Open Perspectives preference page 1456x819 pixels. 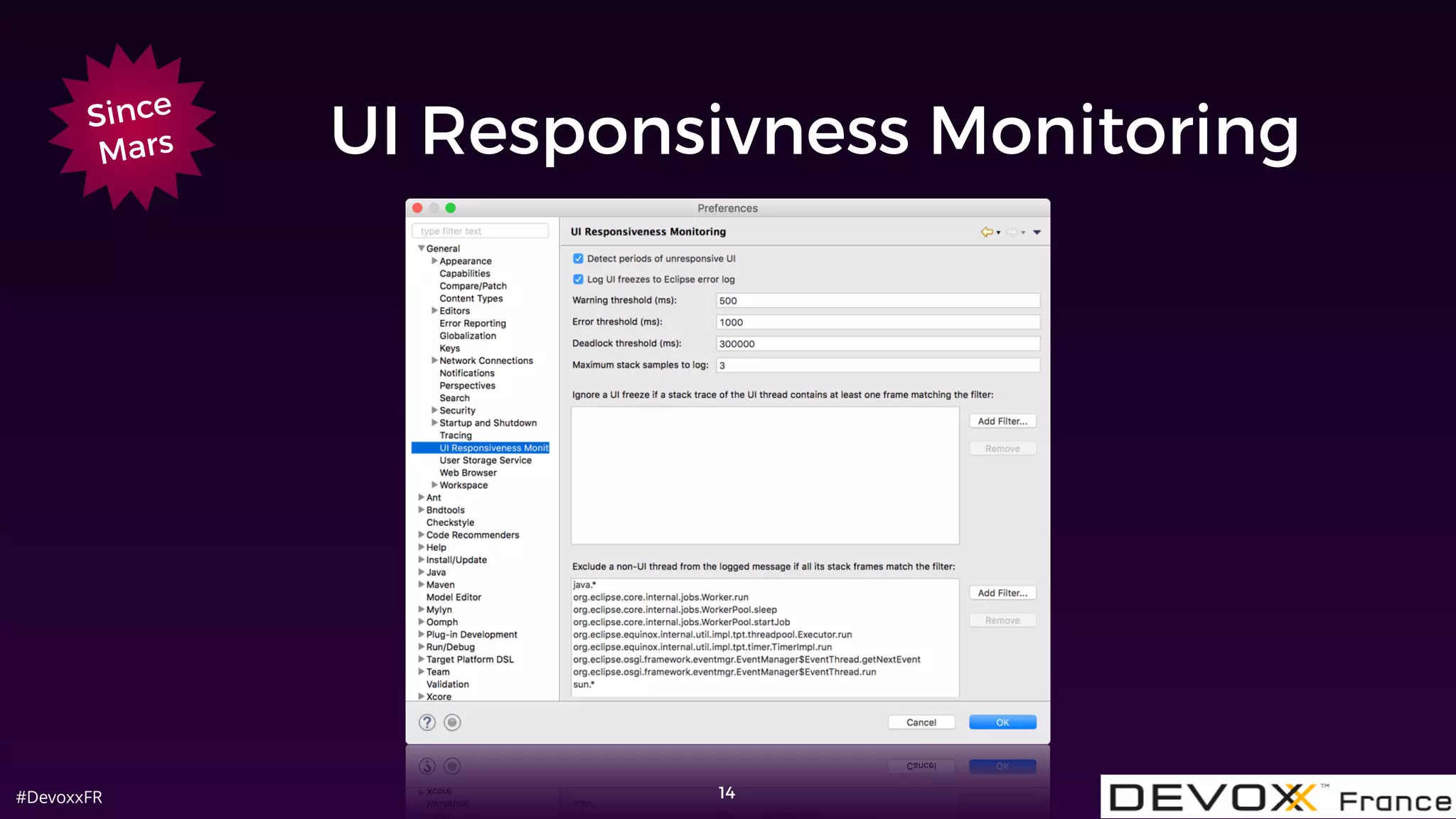click(x=467, y=385)
